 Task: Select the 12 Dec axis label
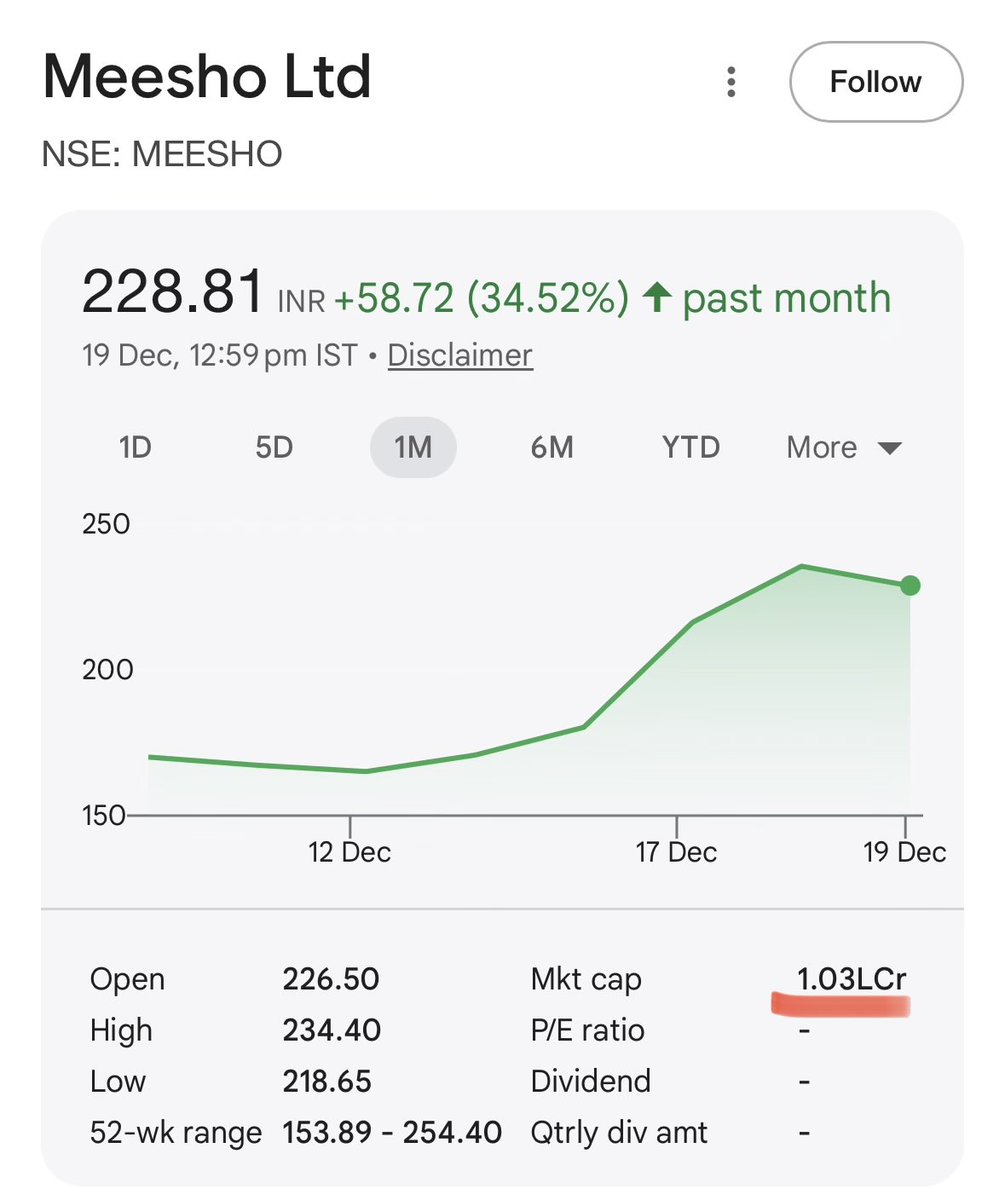(x=350, y=852)
